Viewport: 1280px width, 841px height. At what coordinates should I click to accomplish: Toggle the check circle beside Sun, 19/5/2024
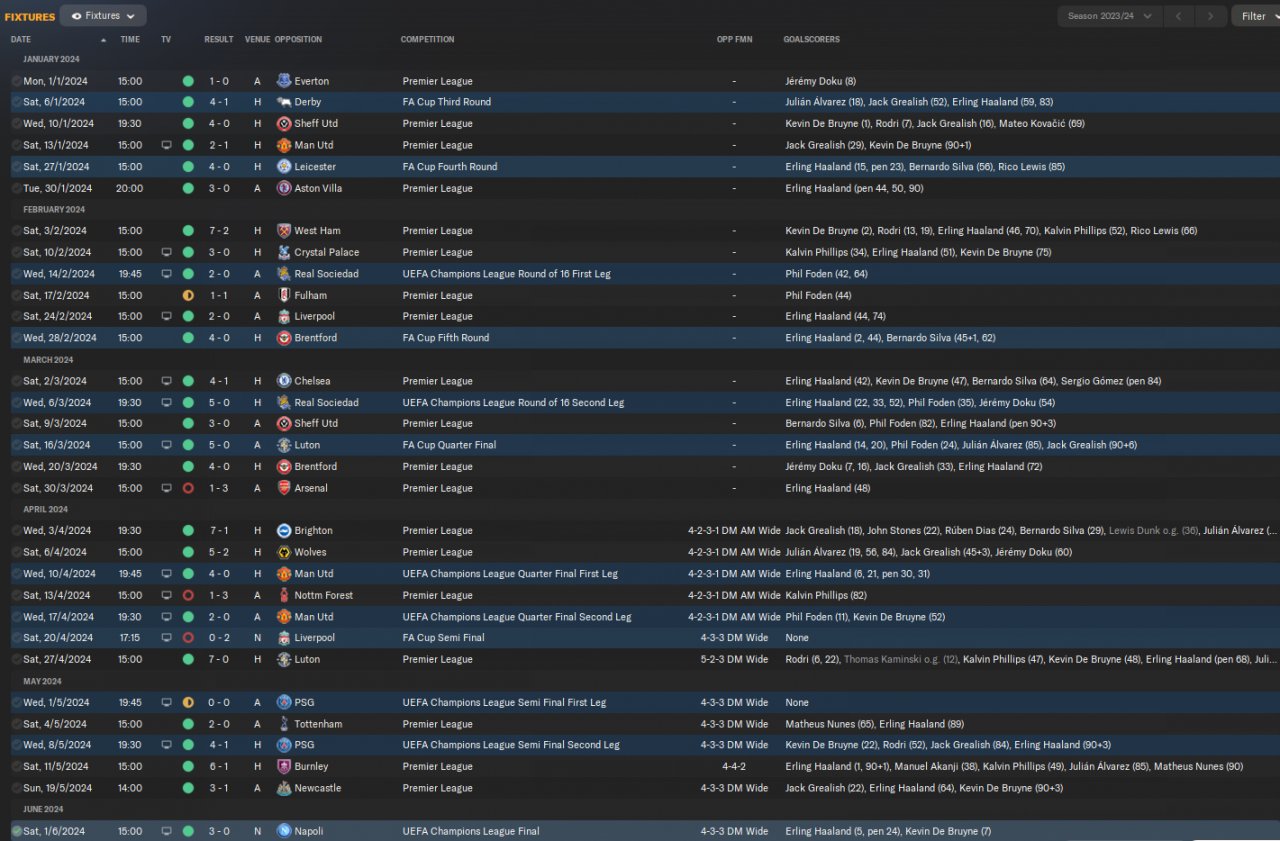point(16,788)
